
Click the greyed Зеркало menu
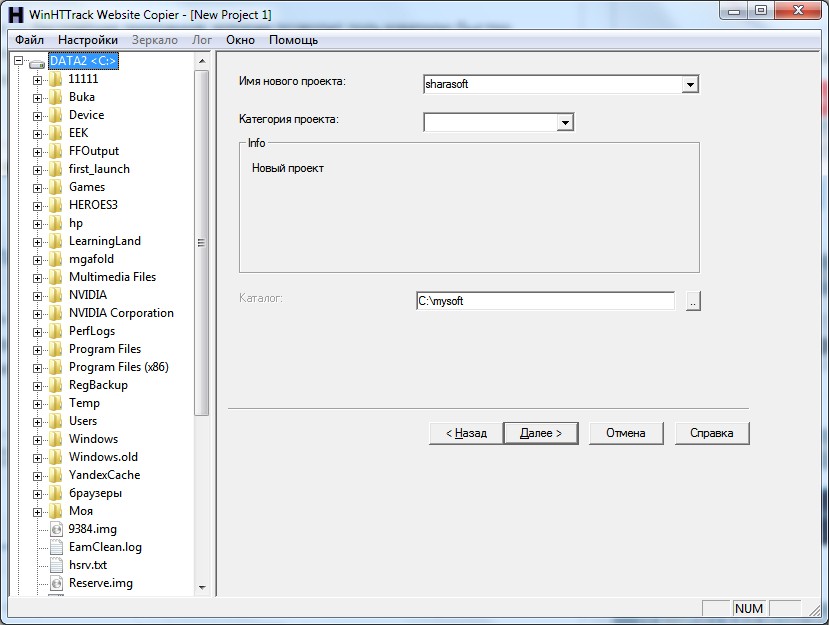[155, 40]
